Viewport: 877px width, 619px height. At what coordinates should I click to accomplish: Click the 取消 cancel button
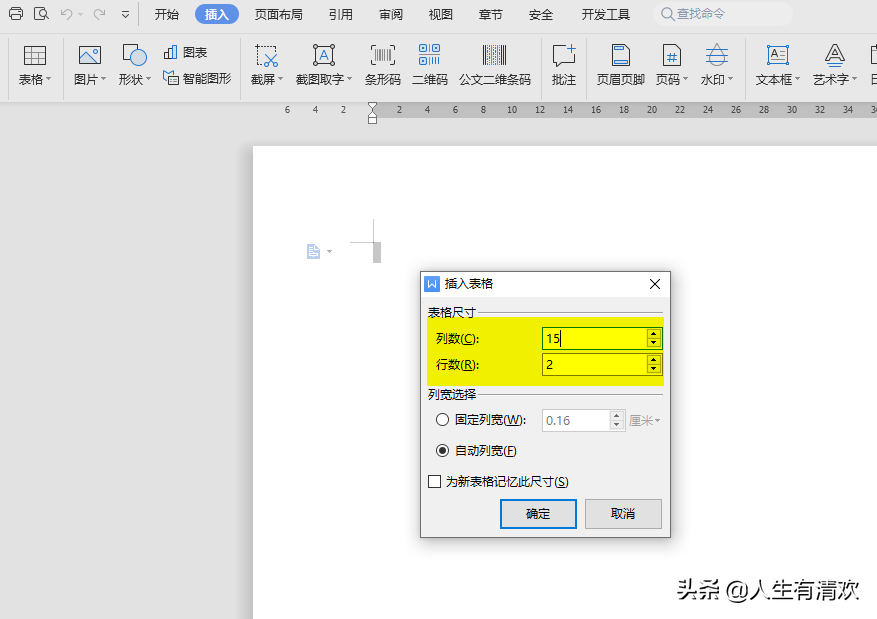623,514
